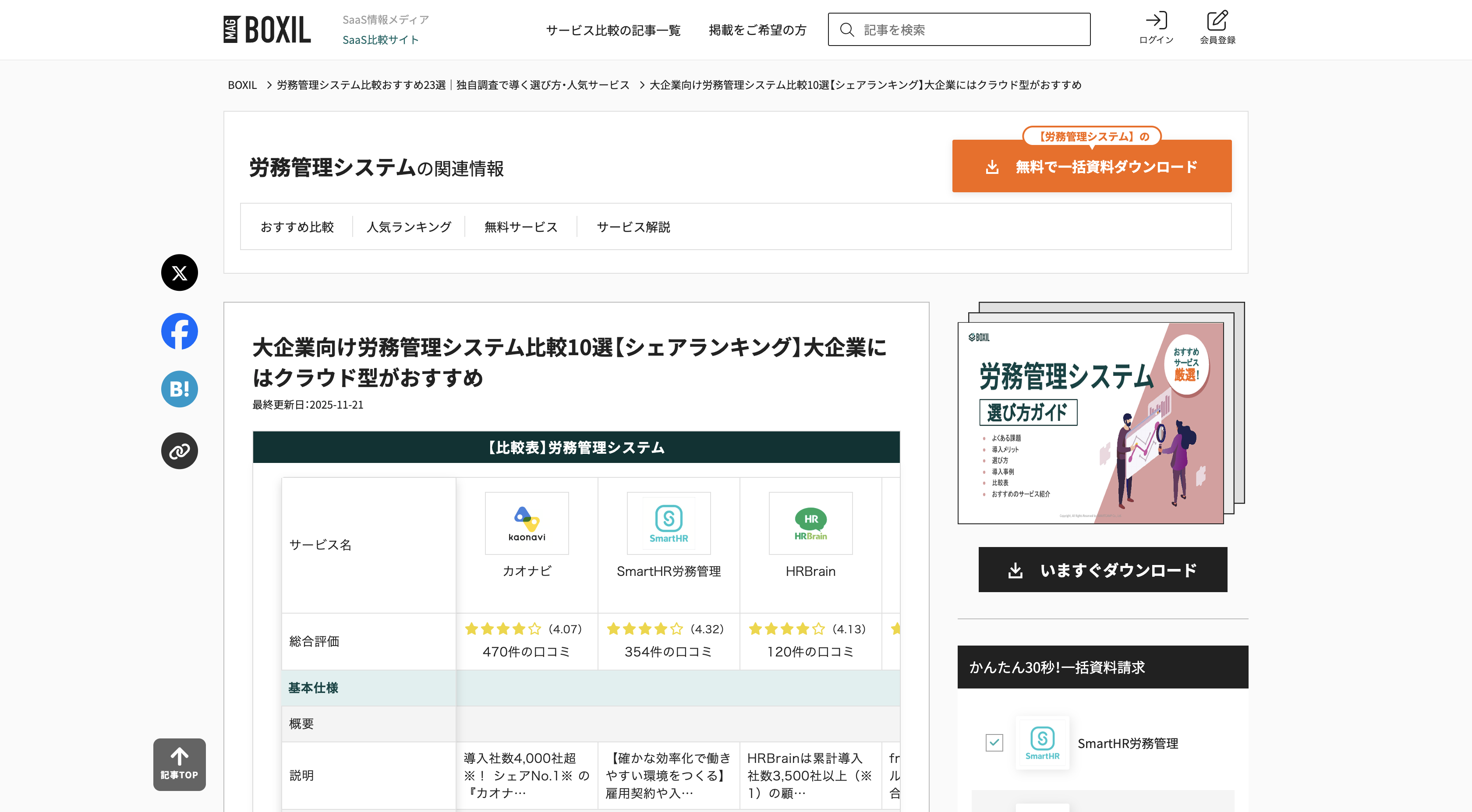Copy article link with chain icon

180,451
